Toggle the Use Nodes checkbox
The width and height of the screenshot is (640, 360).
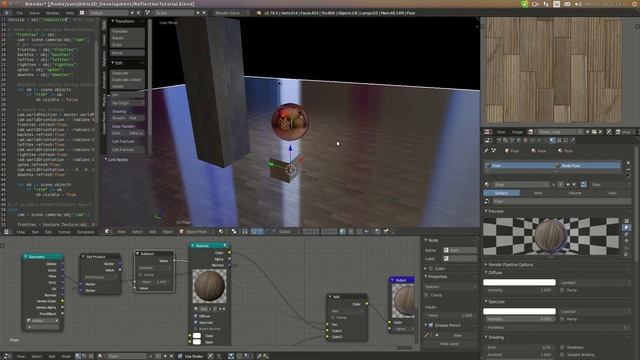point(180,356)
